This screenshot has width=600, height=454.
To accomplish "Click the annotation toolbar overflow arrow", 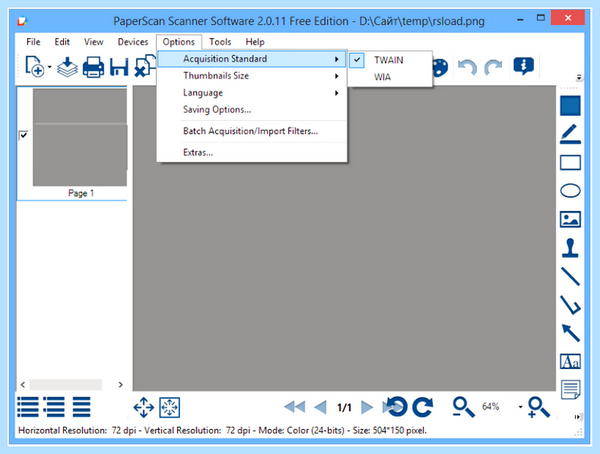I will 578,417.
